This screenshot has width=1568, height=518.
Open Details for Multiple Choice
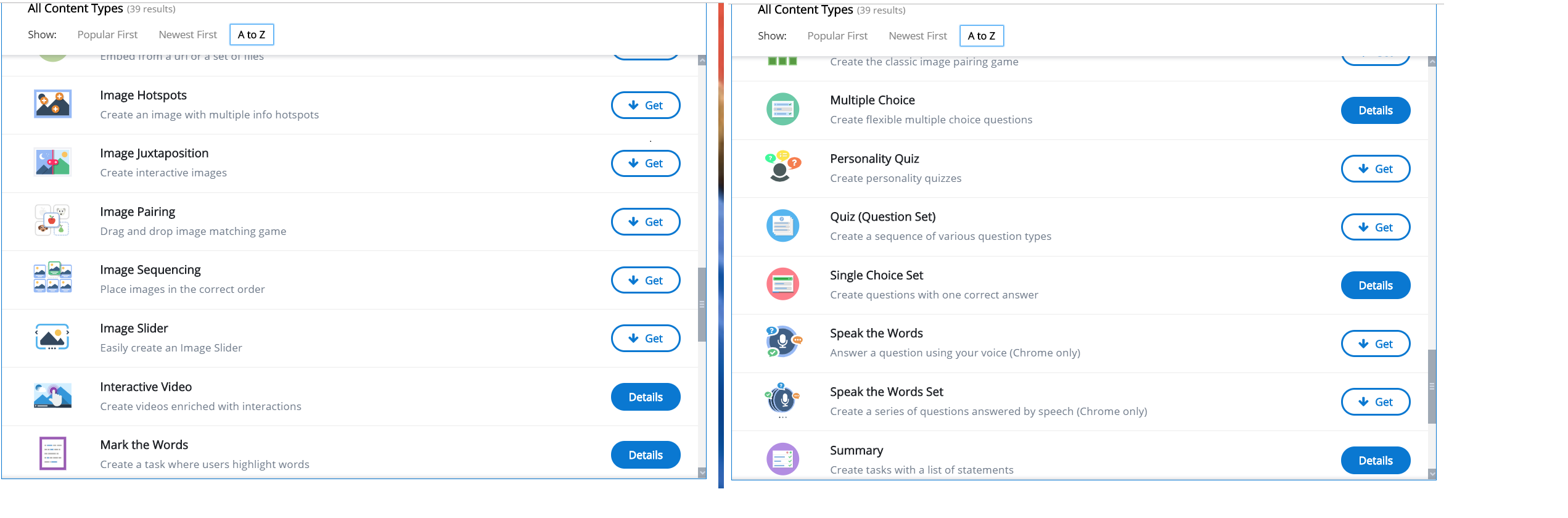click(x=1376, y=110)
